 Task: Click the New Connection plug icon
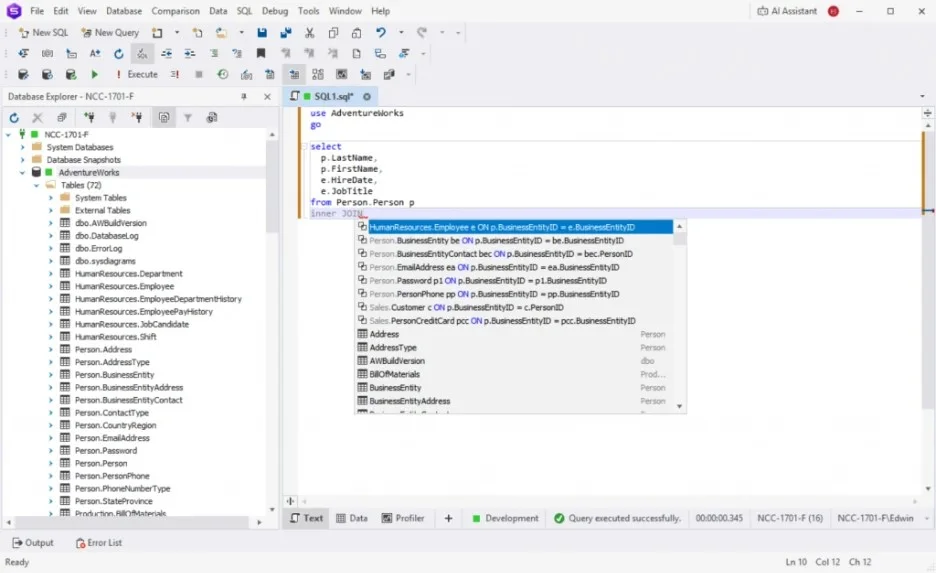(89, 118)
